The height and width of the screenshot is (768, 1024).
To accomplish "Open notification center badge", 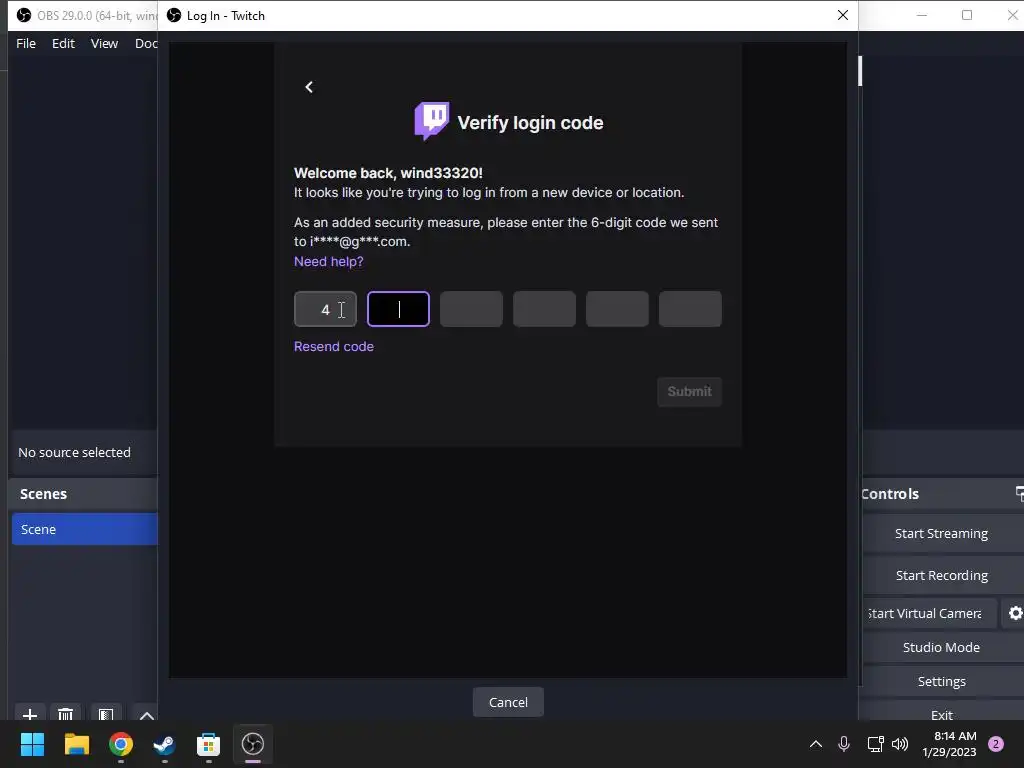I will [996, 744].
